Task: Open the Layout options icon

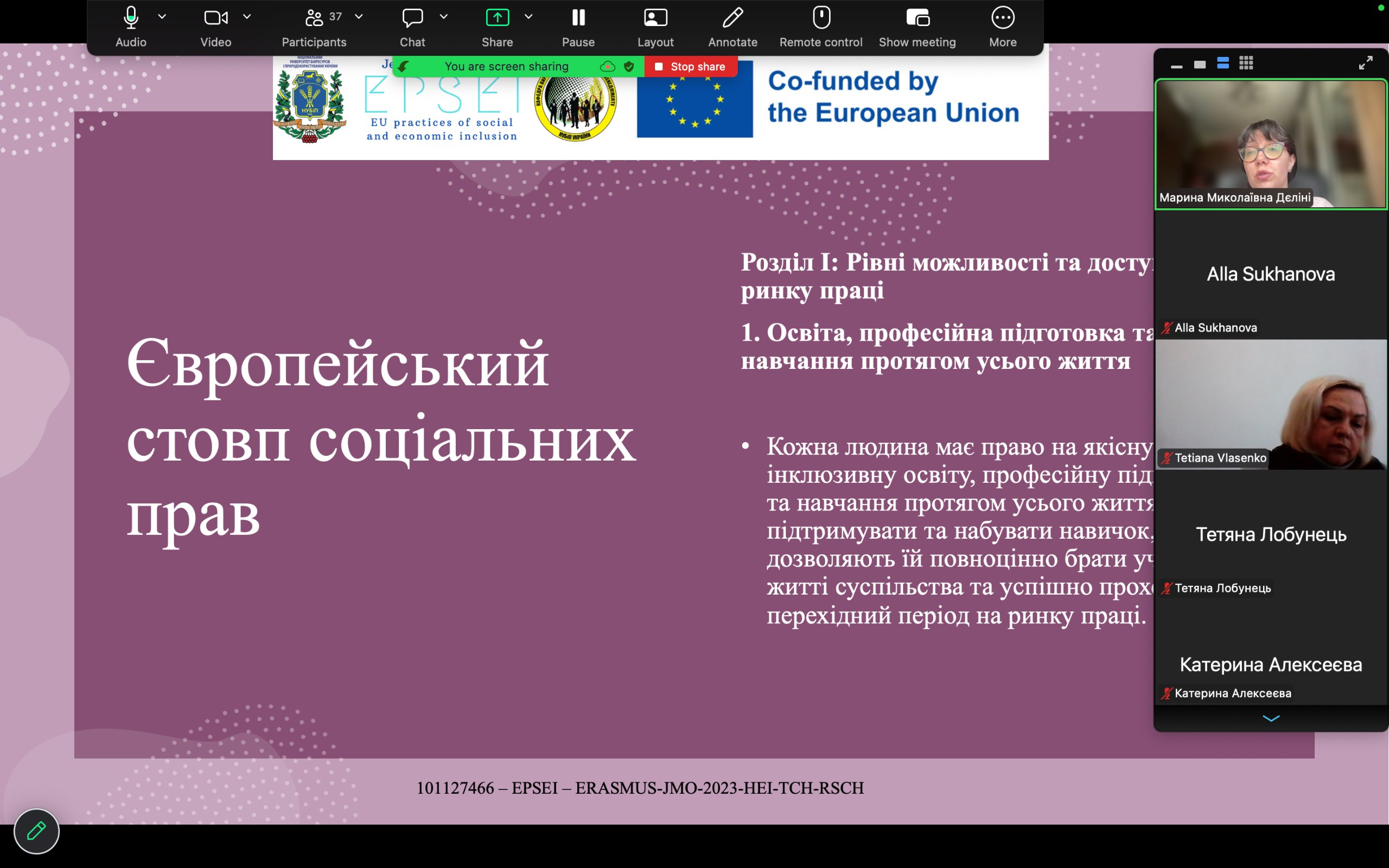Action: pos(655,18)
